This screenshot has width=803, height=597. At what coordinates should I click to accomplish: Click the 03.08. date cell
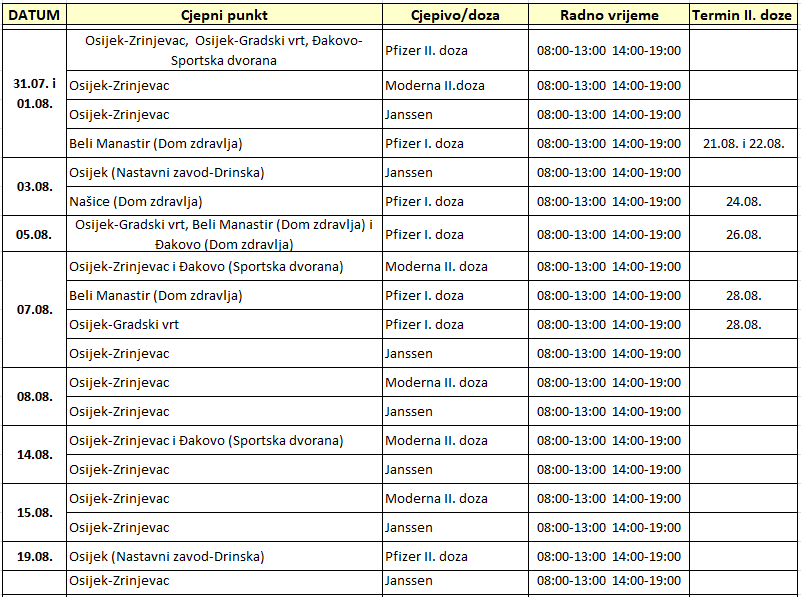(x=34, y=187)
